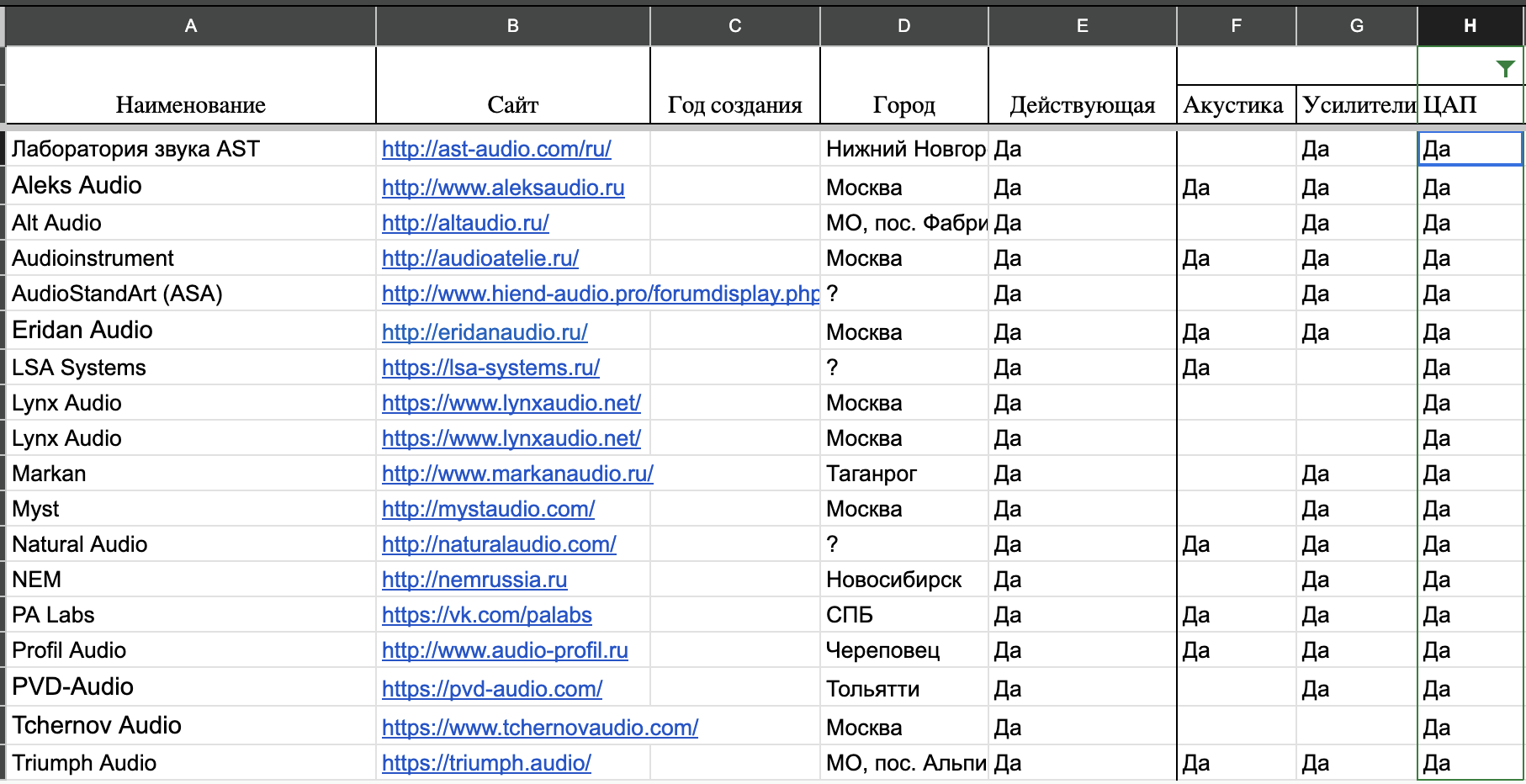This screenshot has width=1526, height=784.
Task: Open the ast-audio.com link
Action: [496, 149]
